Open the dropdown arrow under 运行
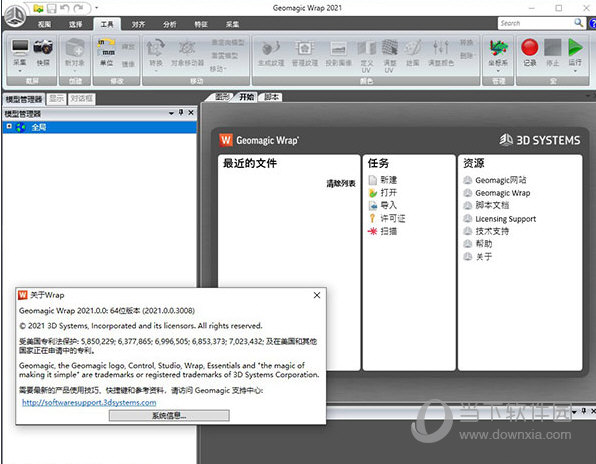Viewport: 596px width, 464px height. (x=575, y=71)
